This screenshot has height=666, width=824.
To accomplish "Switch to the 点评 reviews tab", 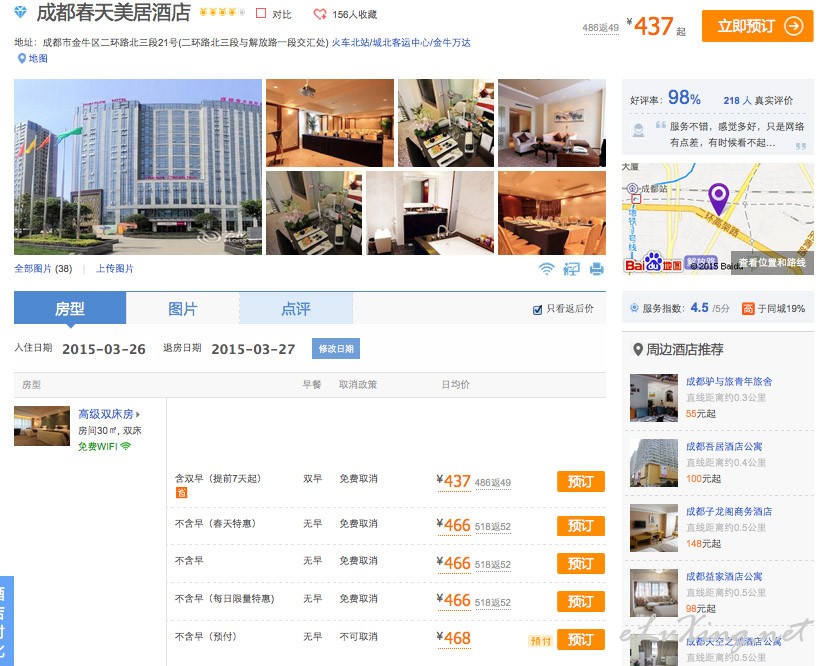I will (x=295, y=309).
